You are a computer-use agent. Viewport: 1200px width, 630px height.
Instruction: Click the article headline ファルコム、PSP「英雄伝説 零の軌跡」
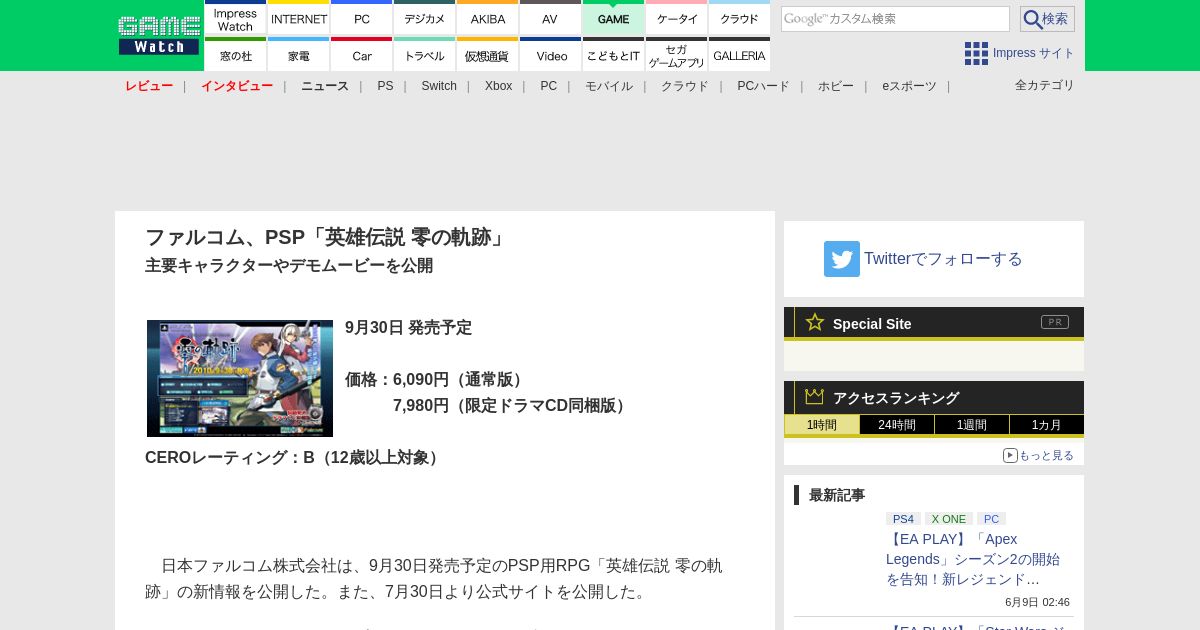click(327, 237)
